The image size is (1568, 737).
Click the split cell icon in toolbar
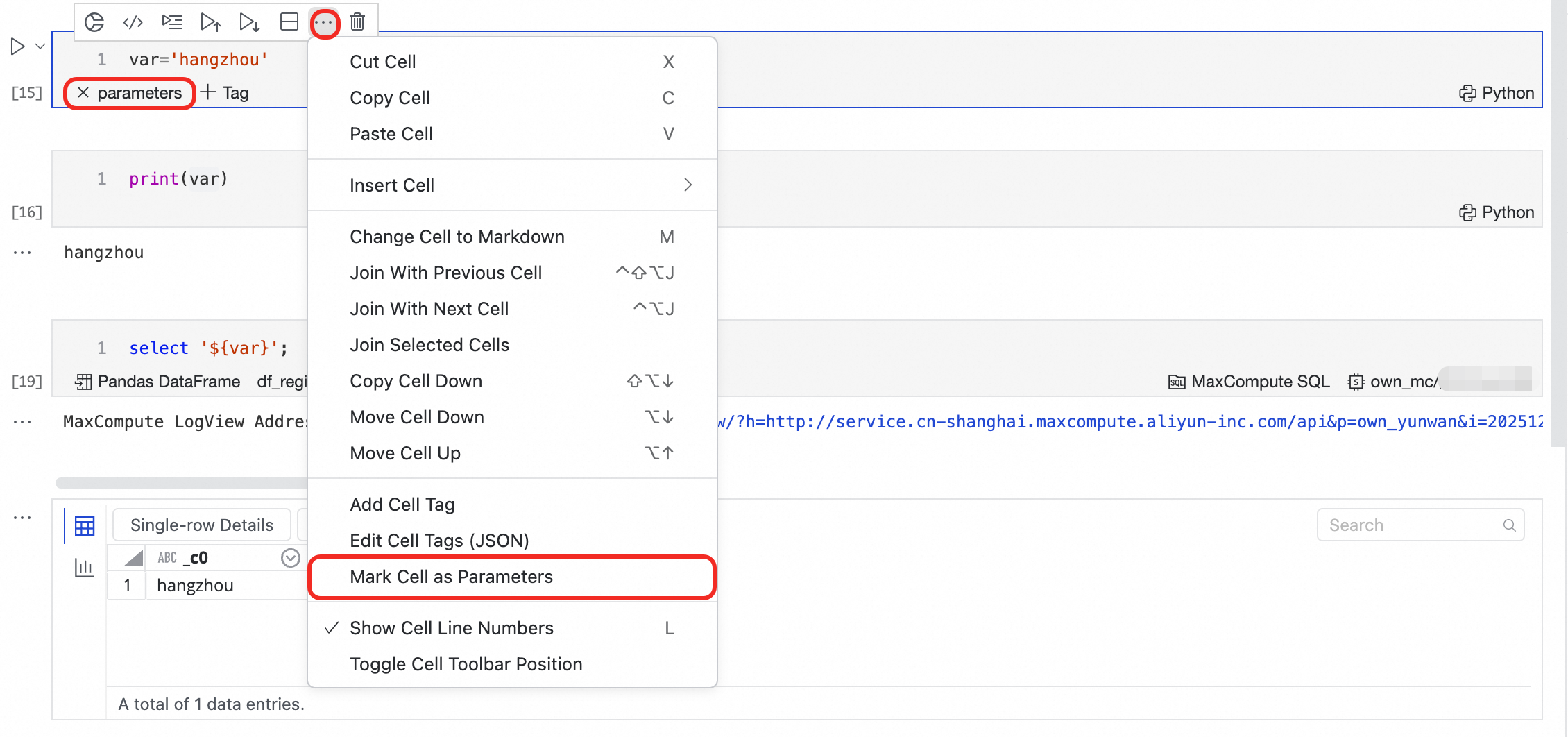289,22
